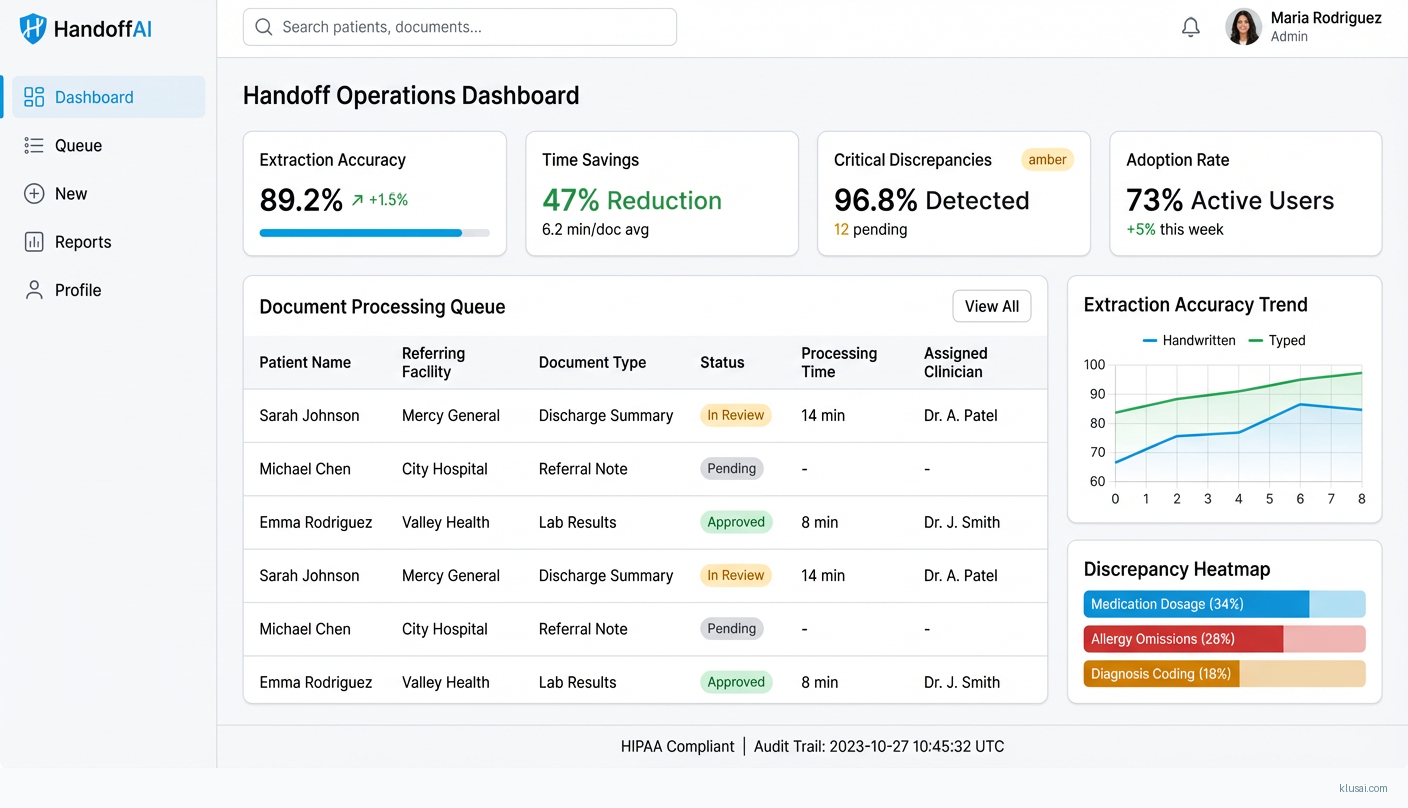Screen dimensions: 1408x808
Task: Click the Reports bar chart icon
Action: coord(34,242)
